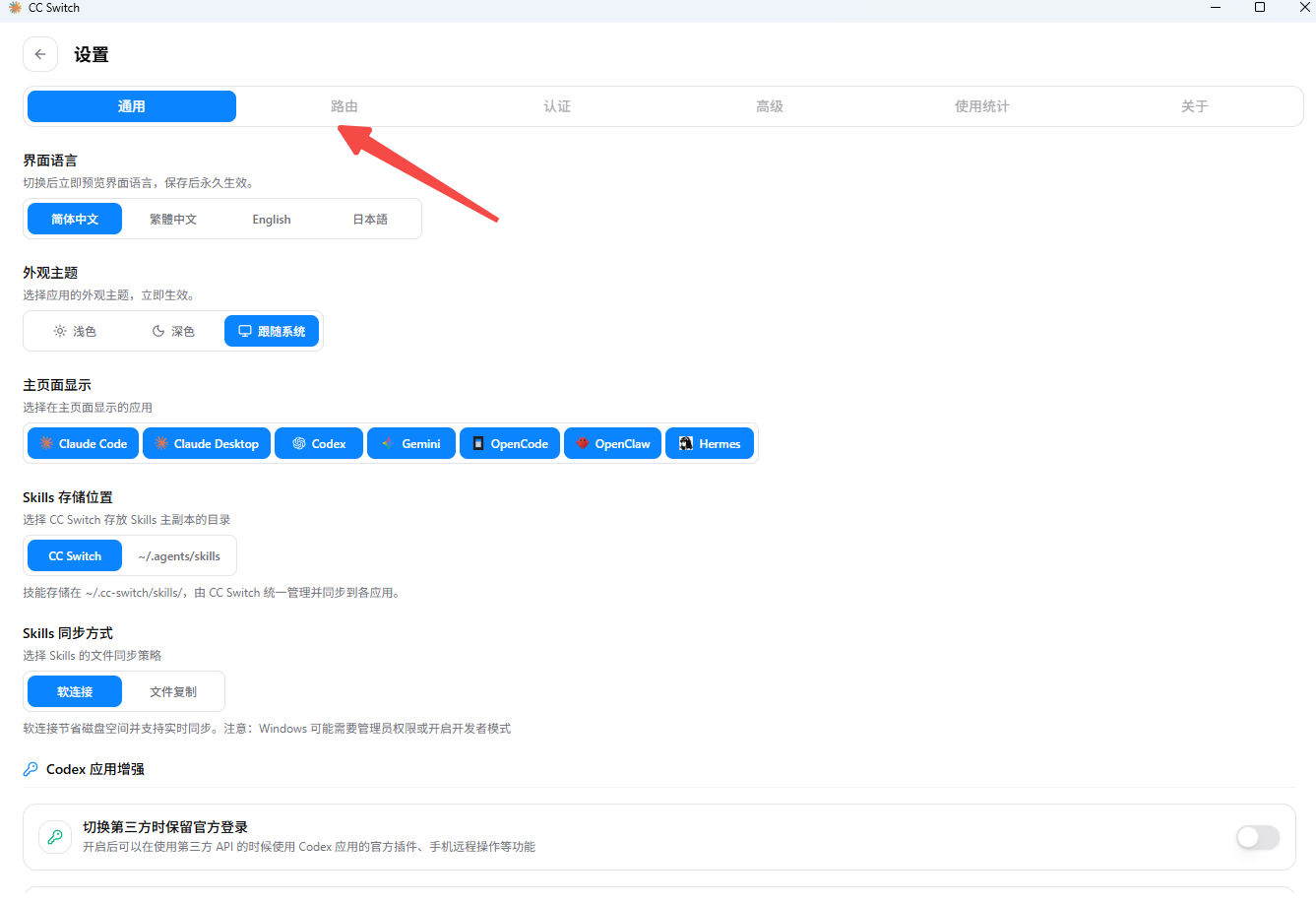Toggle Claude Desktop on the home page
The height and width of the screenshot is (904, 1316).
pyautogui.click(x=207, y=443)
